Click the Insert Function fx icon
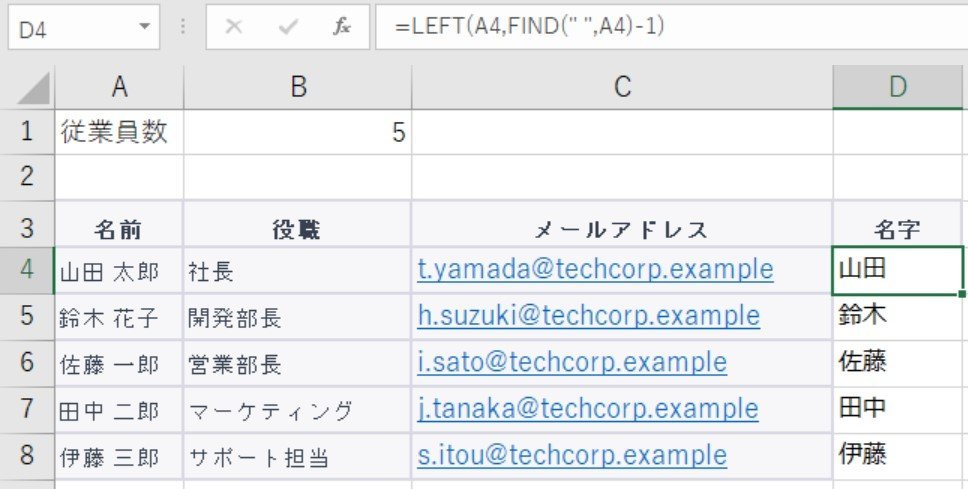This screenshot has width=968, height=489. pos(341,27)
